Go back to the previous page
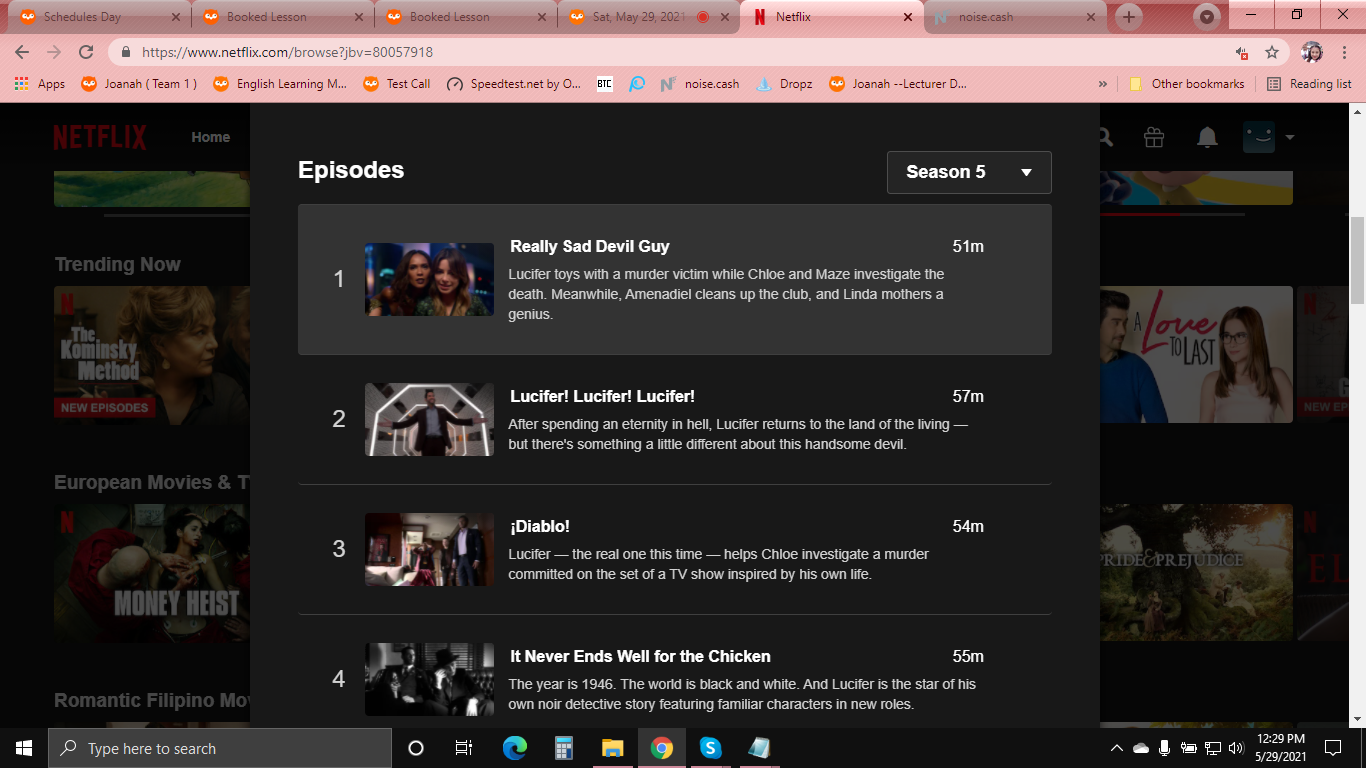1366x768 pixels. pos(22,52)
